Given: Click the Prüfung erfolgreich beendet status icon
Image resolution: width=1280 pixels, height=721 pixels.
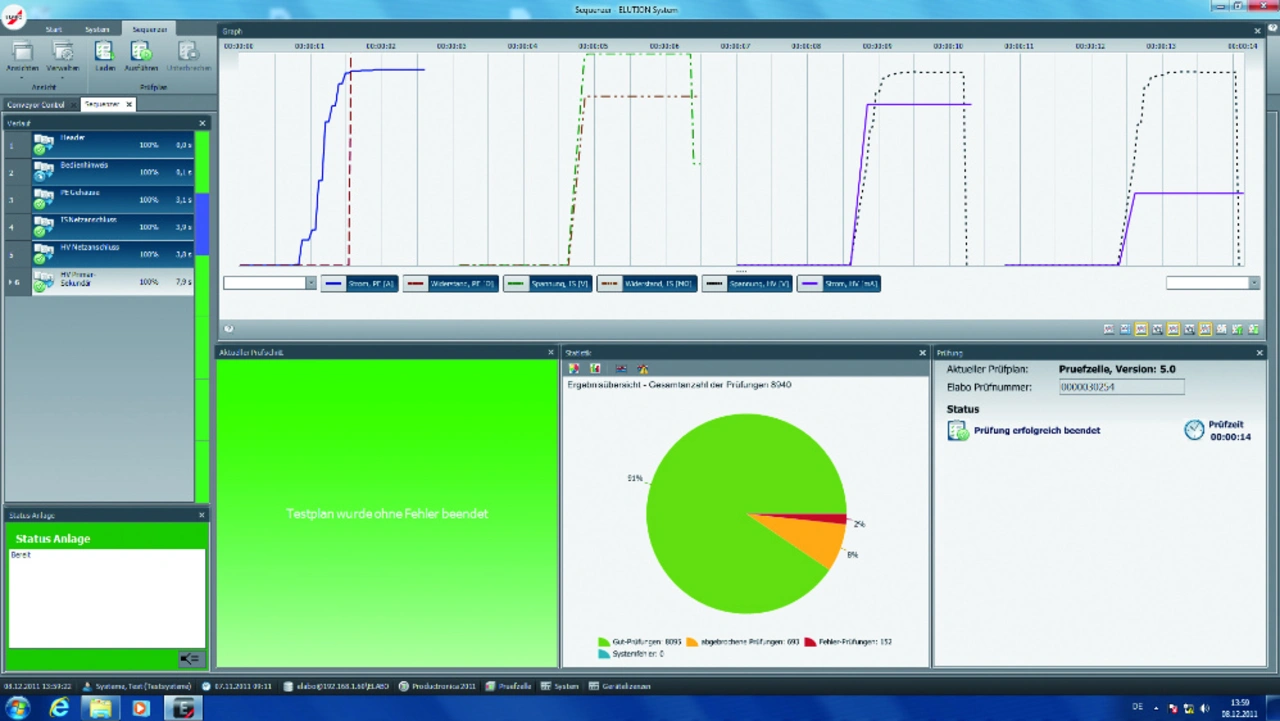Looking at the screenshot, I should tap(958, 431).
